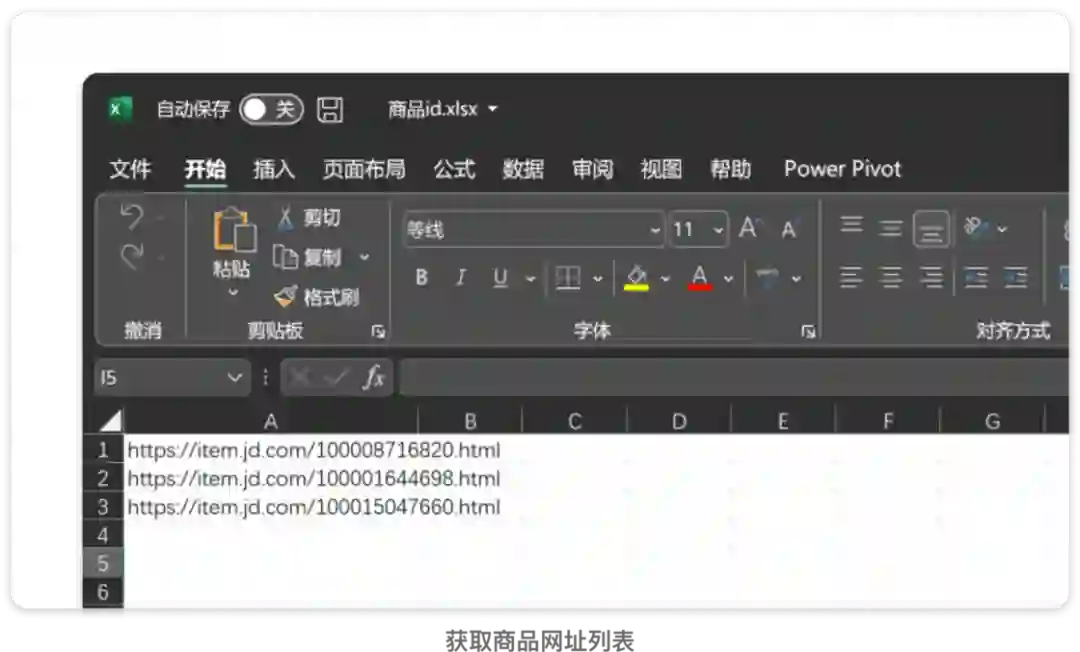Image resolution: width=1080 pixels, height=652 pixels.
Task: Click the Select All corner triangle
Action: click(x=110, y=420)
